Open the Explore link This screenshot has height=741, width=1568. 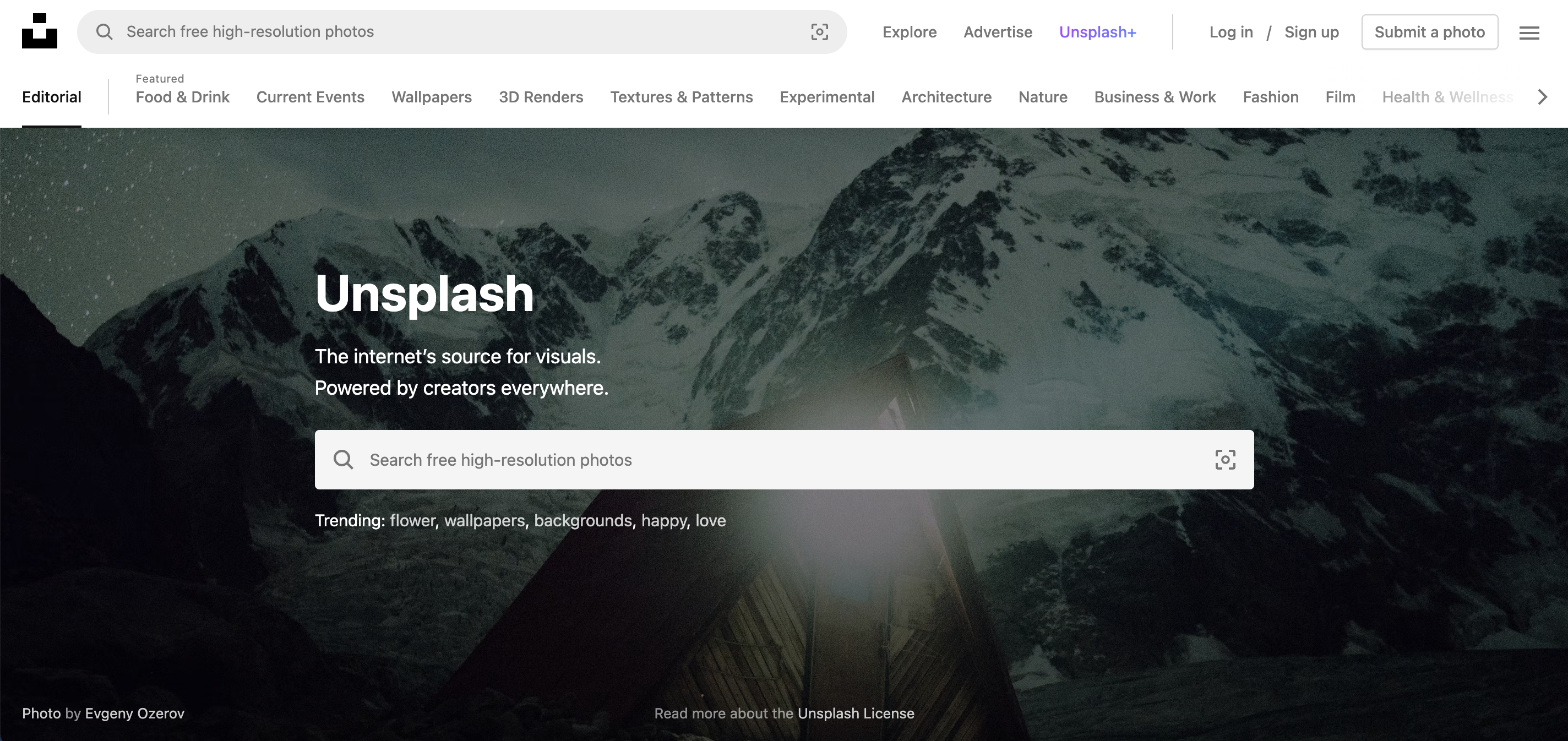pyautogui.click(x=910, y=32)
